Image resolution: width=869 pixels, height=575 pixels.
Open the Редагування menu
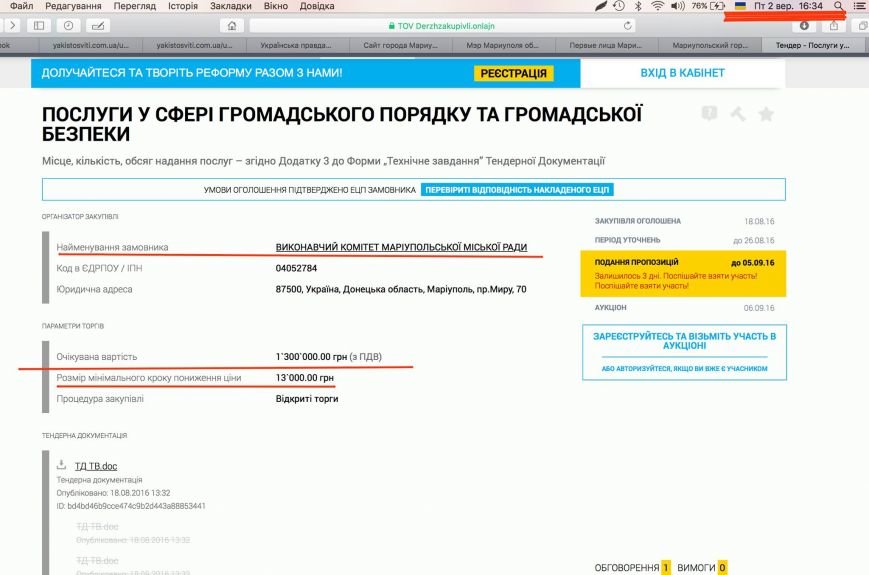click(x=73, y=6)
